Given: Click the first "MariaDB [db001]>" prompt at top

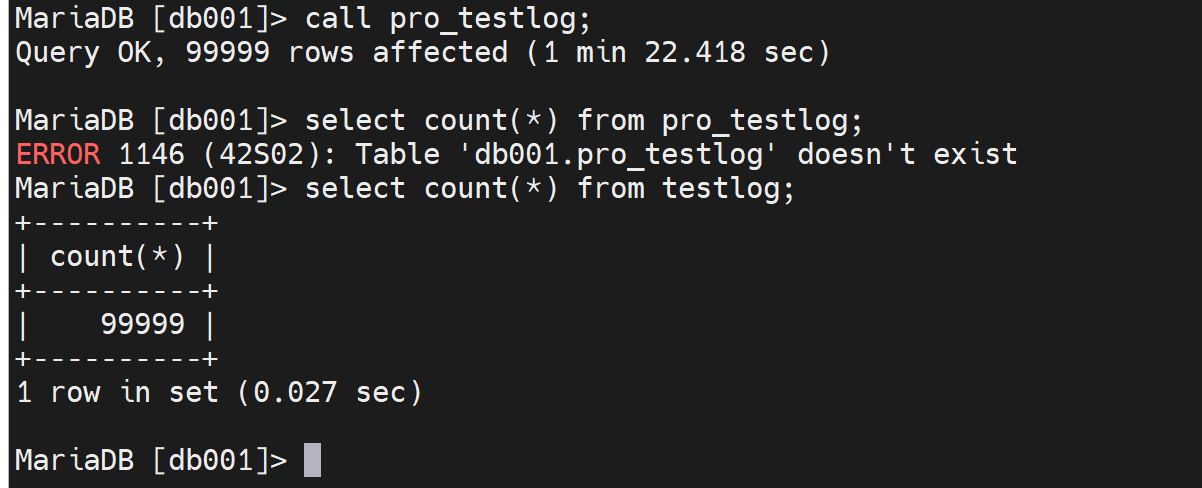Looking at the screenshot, I should pyautogui.click(x=151, y=18).
